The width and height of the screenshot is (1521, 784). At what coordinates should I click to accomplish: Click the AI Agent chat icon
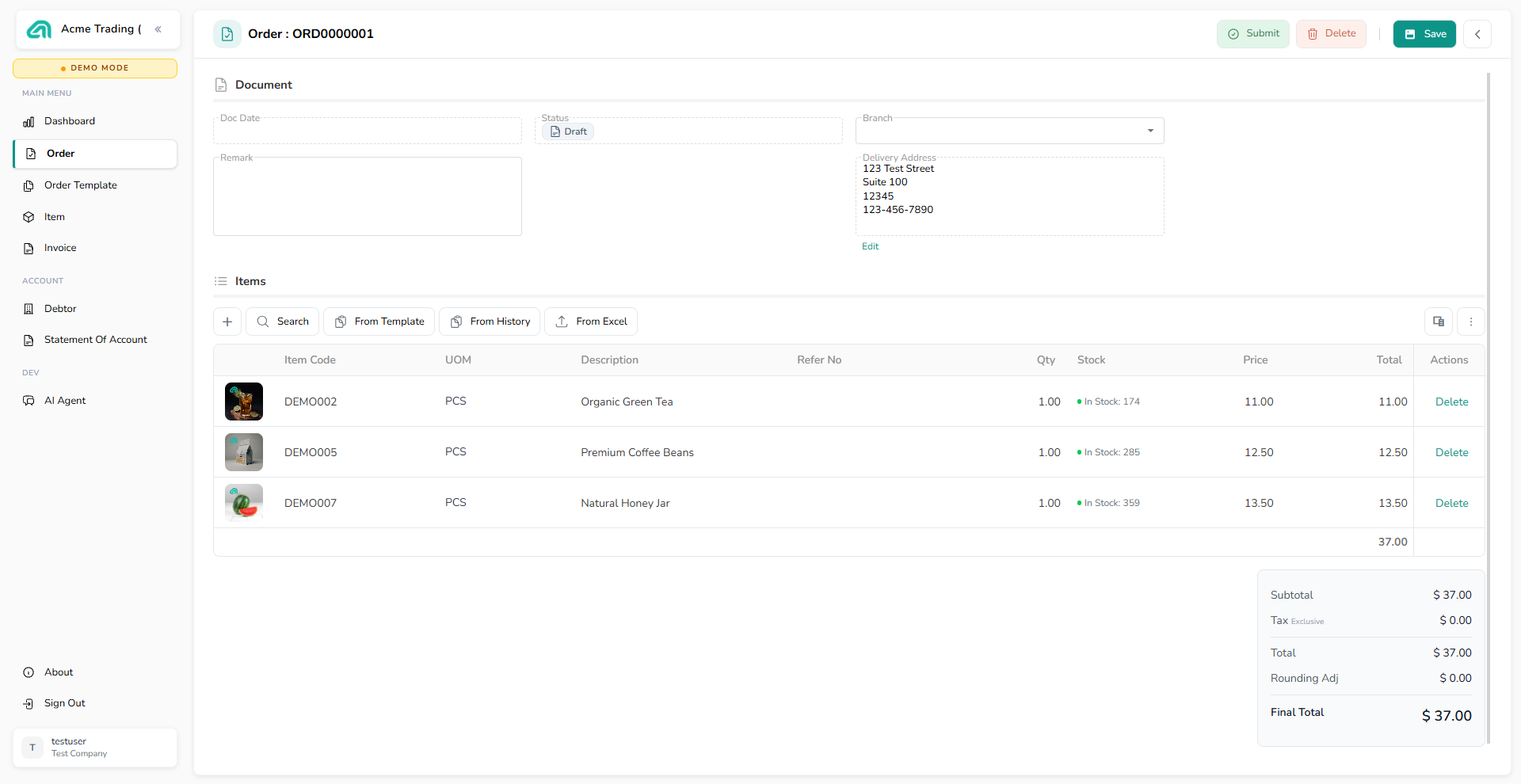pyautogui.click(x=29, y=401)
